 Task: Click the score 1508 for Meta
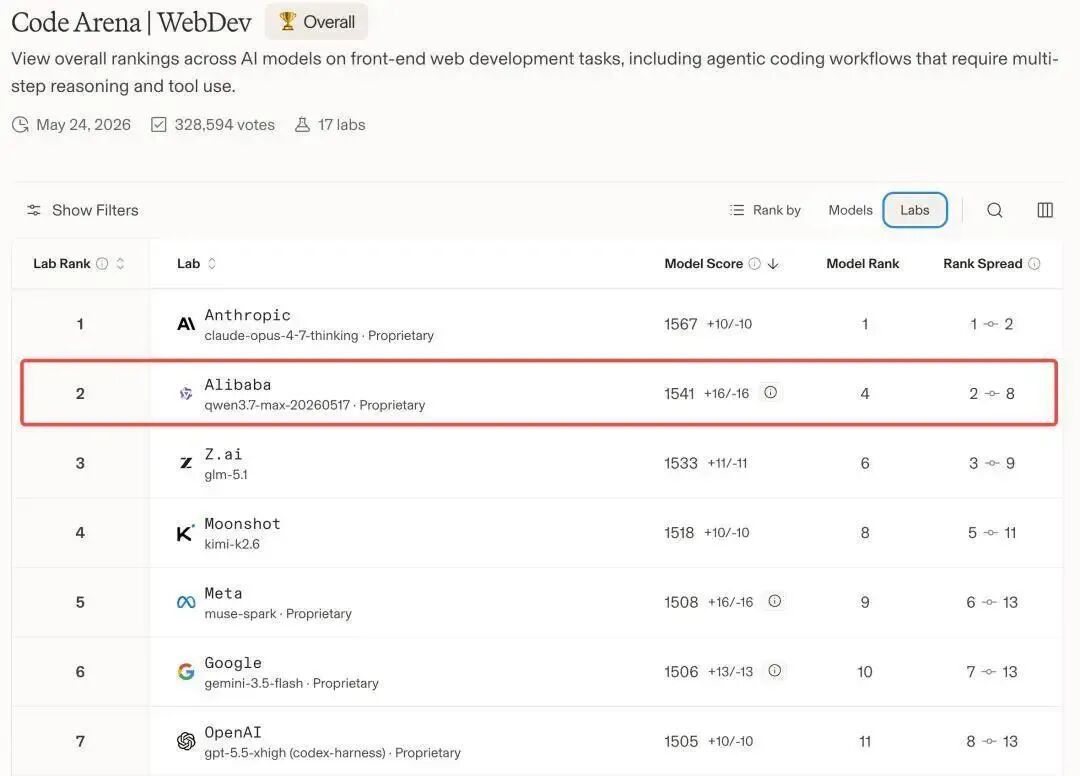tap(681, 602)
